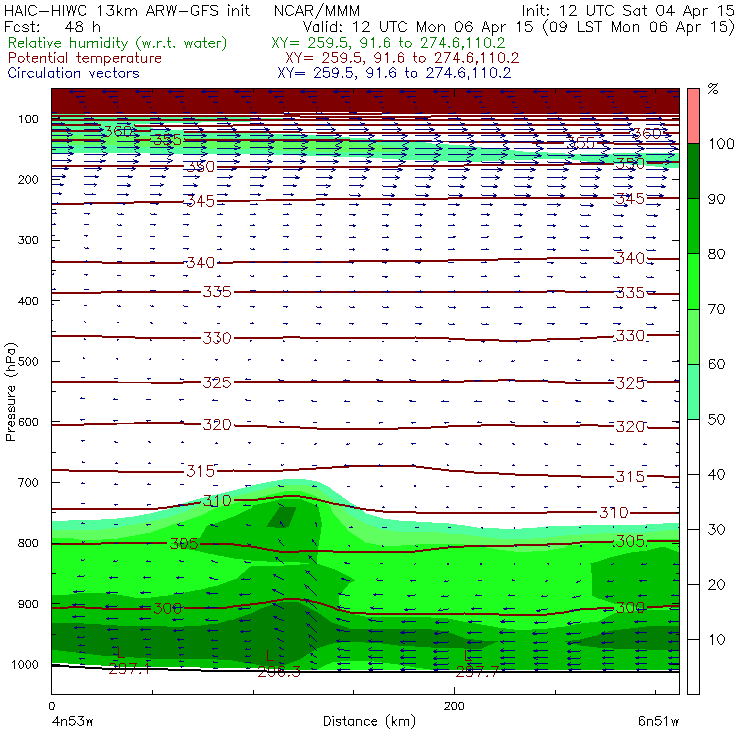This screenshot has height=740, width=740.
Task: Click the pressure axis '500' tick label
Action: click(28, 362)
